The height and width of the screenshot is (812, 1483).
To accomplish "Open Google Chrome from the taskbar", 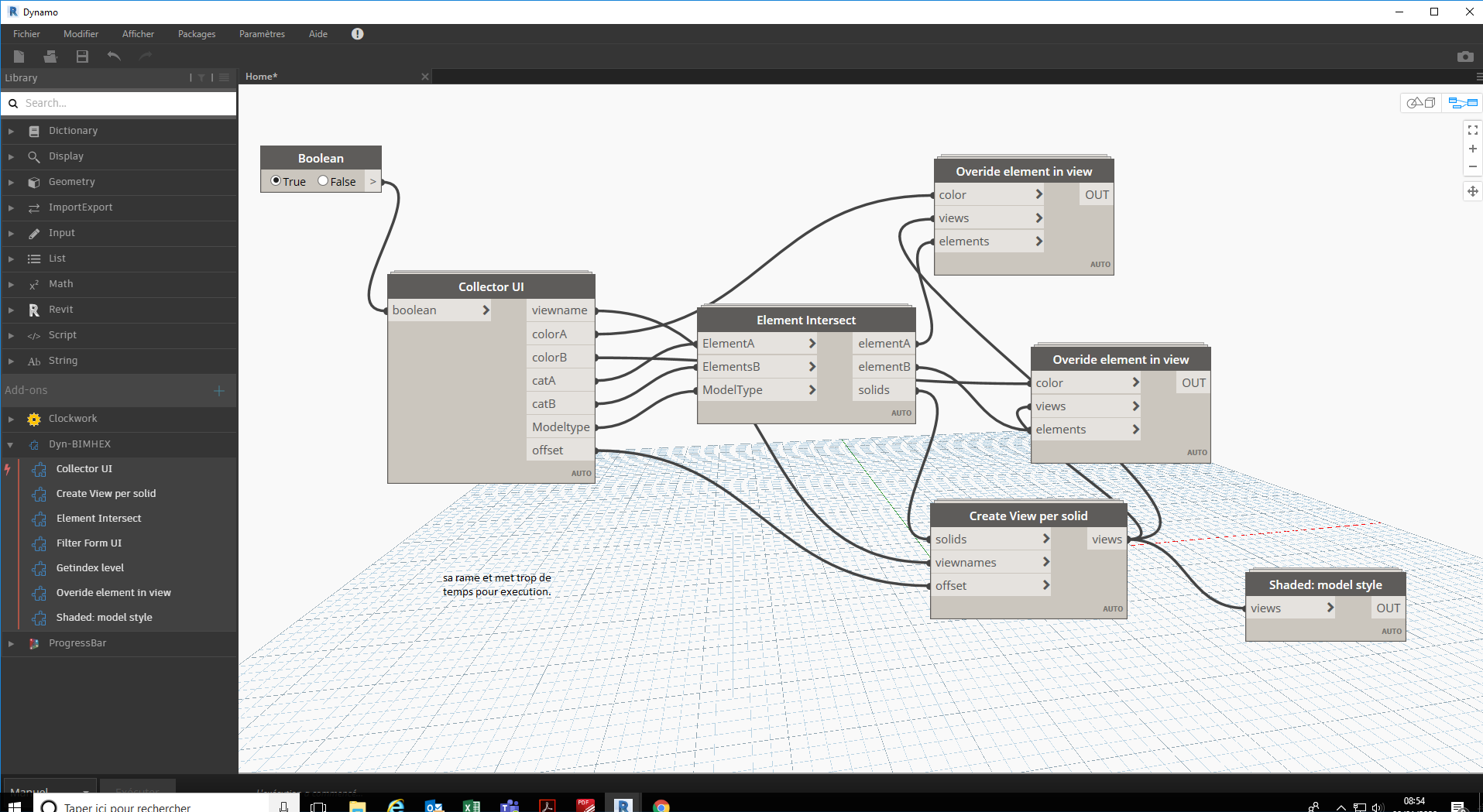I will coord(661,806).
